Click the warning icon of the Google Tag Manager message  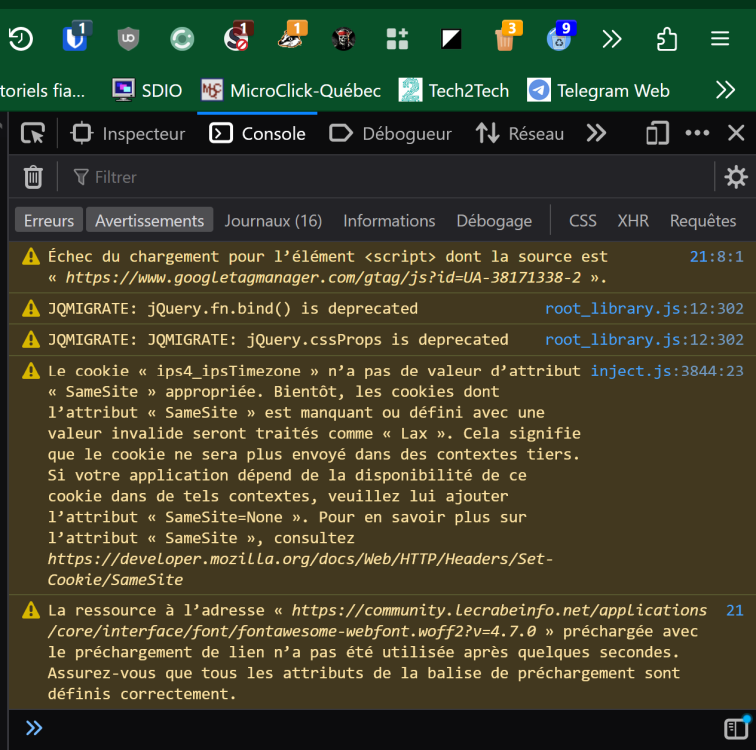31,256
